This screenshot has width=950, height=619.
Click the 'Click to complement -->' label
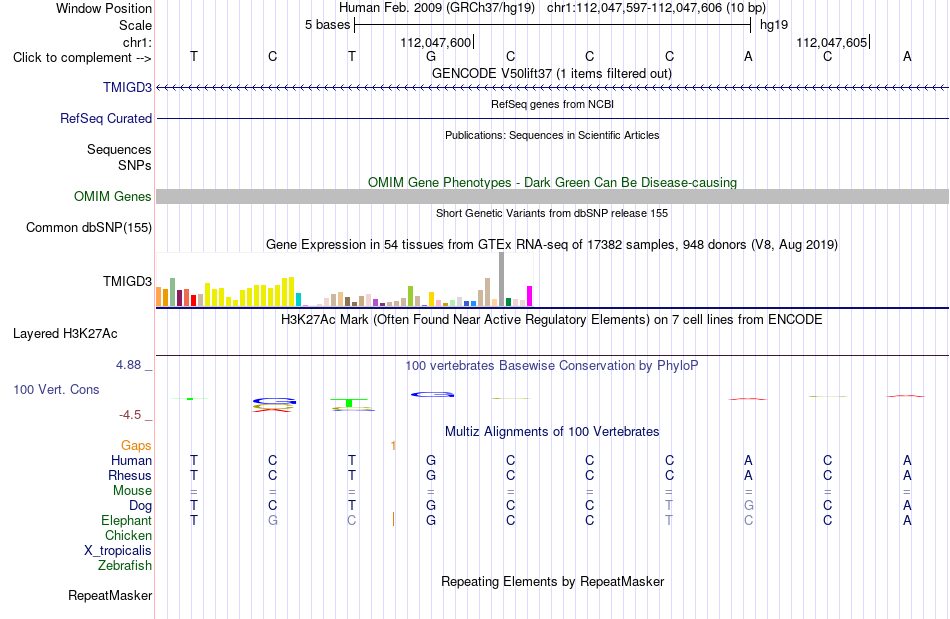click(82, 58)
